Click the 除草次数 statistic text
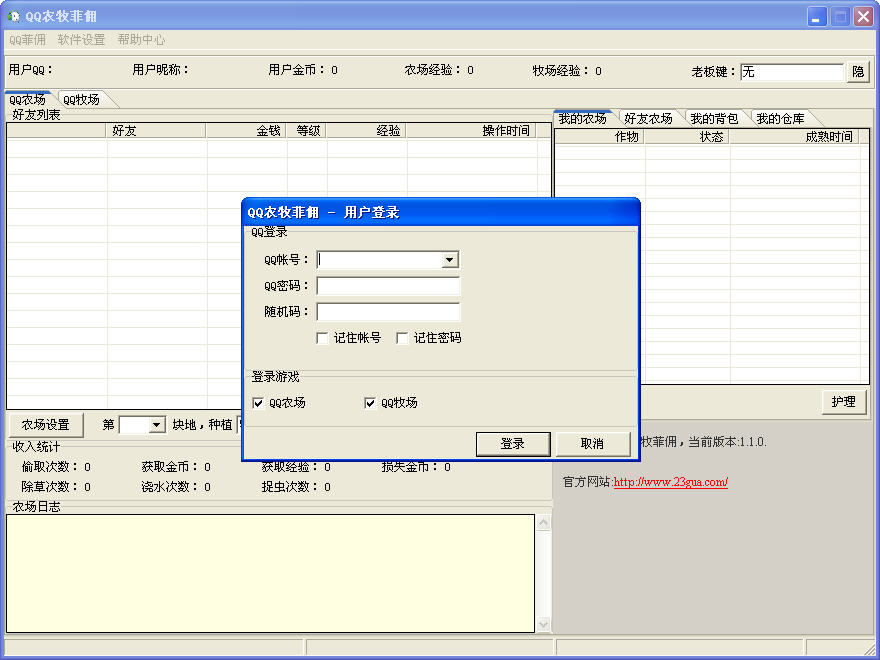This screenshot has height=660, width=880. (56, 487)
